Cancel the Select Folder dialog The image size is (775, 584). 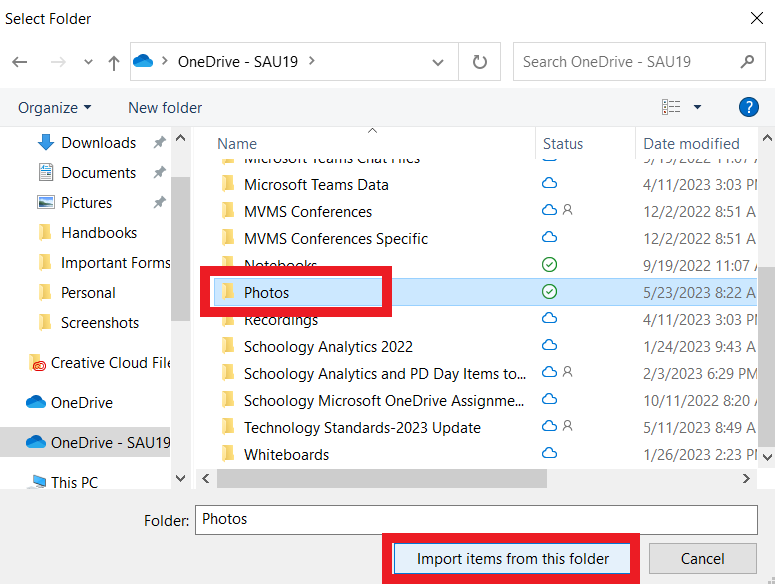[x=702, y=559]
